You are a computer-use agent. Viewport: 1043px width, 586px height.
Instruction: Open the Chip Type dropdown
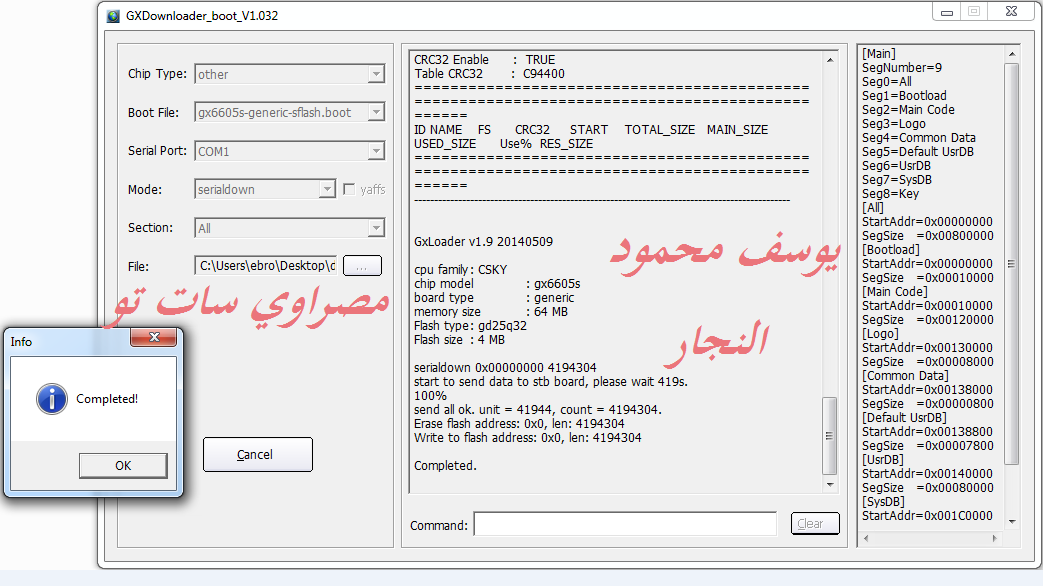pyautogui.click(x=376, y=74)
